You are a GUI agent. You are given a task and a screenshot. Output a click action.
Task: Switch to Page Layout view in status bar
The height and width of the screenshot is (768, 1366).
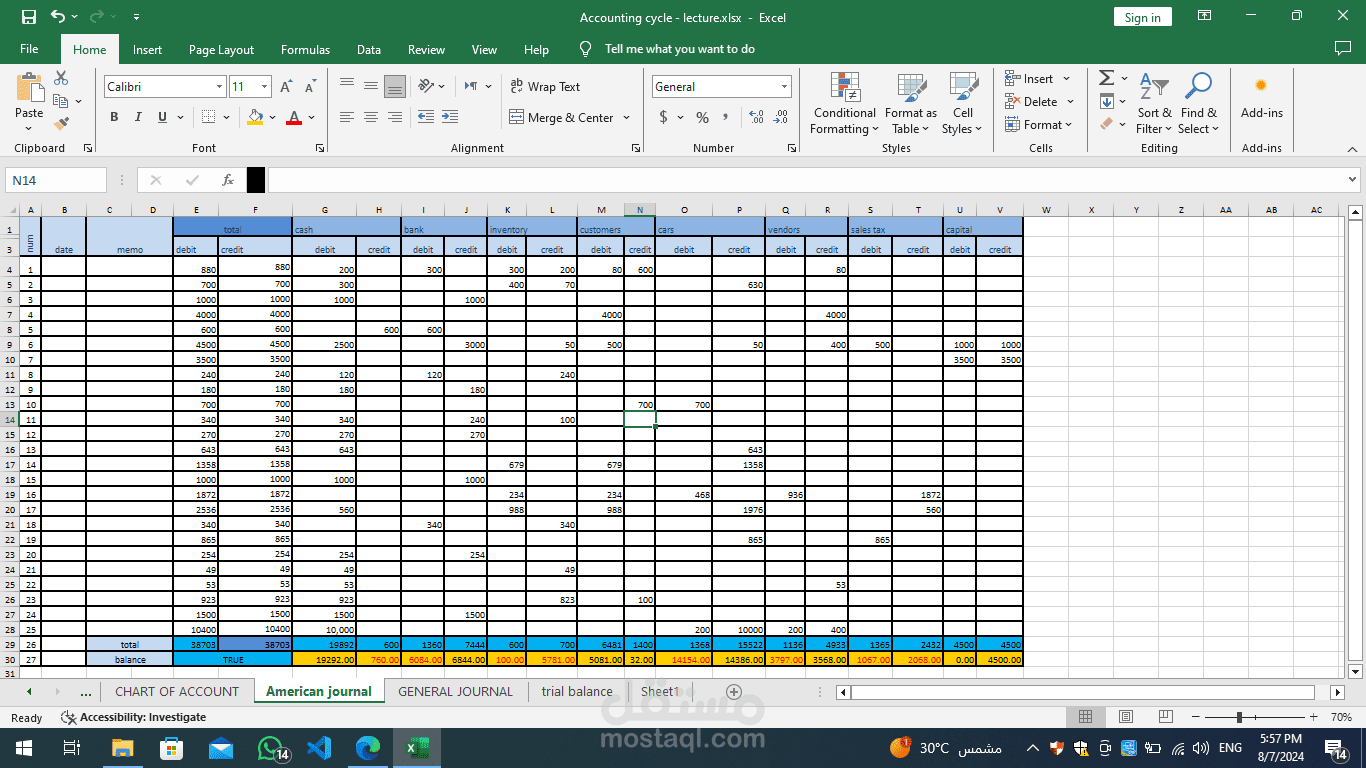1126,717
